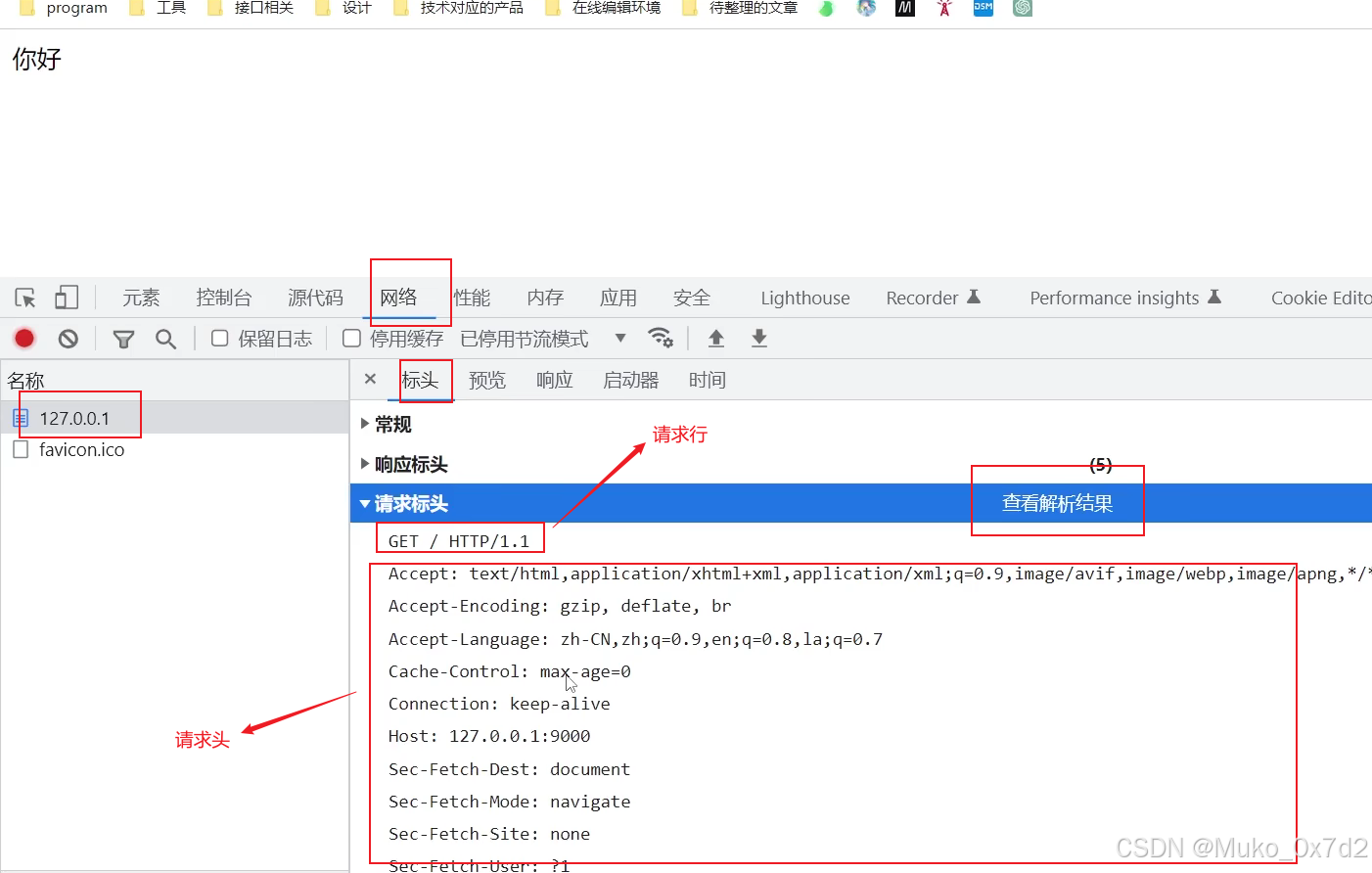Open the network search magnifier

pyautogui.click(x=165, y=339)
